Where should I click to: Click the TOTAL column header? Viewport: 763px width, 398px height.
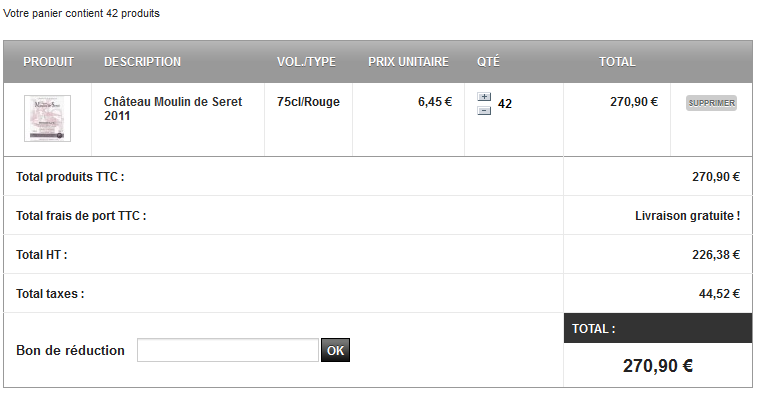pos(617,62)
